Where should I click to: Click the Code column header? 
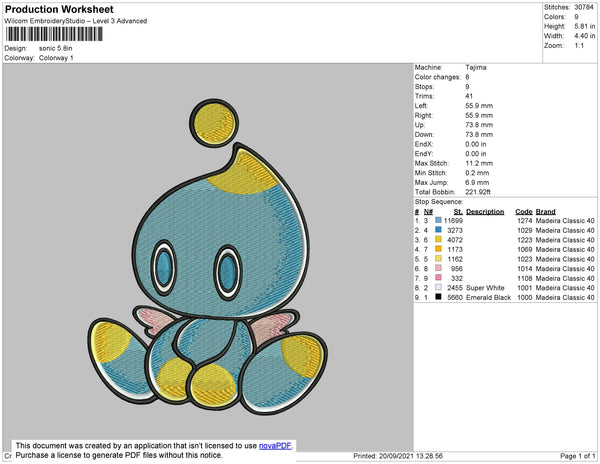523,212
